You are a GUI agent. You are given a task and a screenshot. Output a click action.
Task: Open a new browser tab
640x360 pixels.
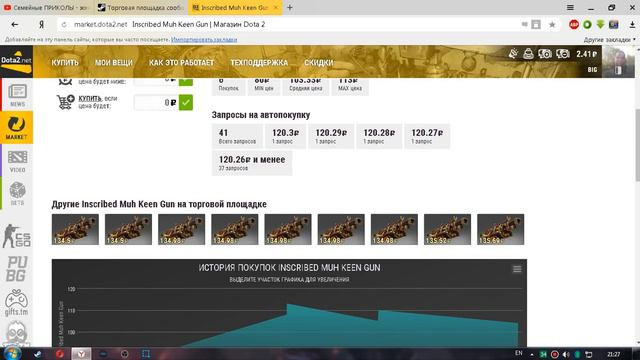[x=290, y=7]
